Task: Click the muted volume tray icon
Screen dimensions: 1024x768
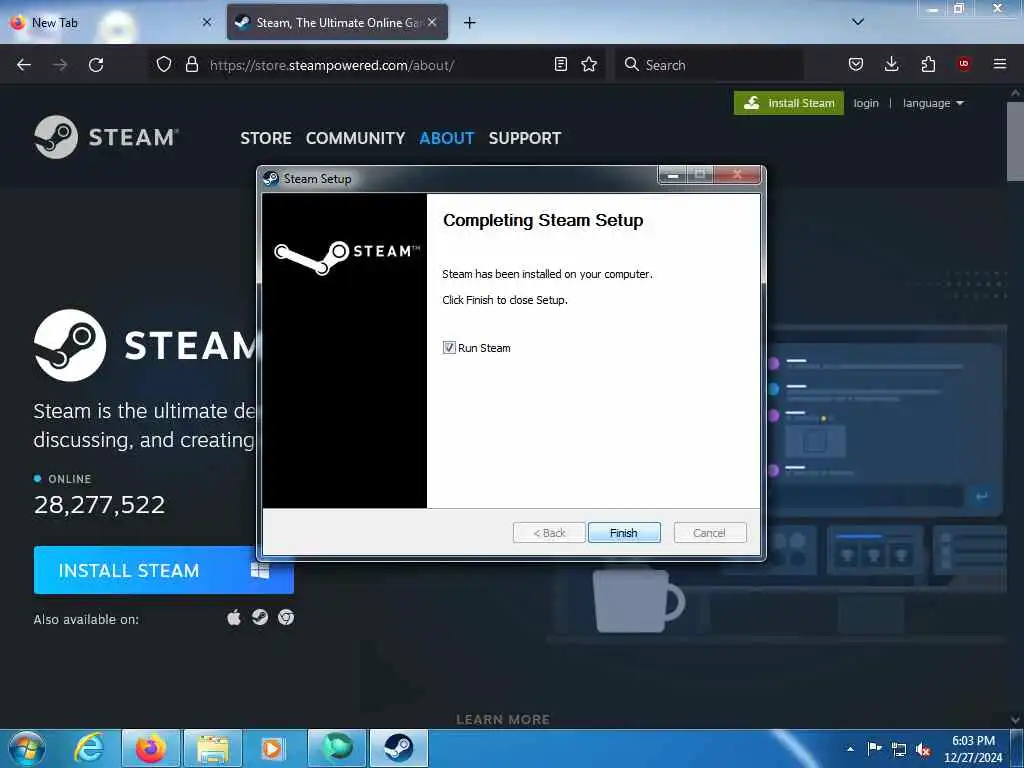Action: point(923,750)
